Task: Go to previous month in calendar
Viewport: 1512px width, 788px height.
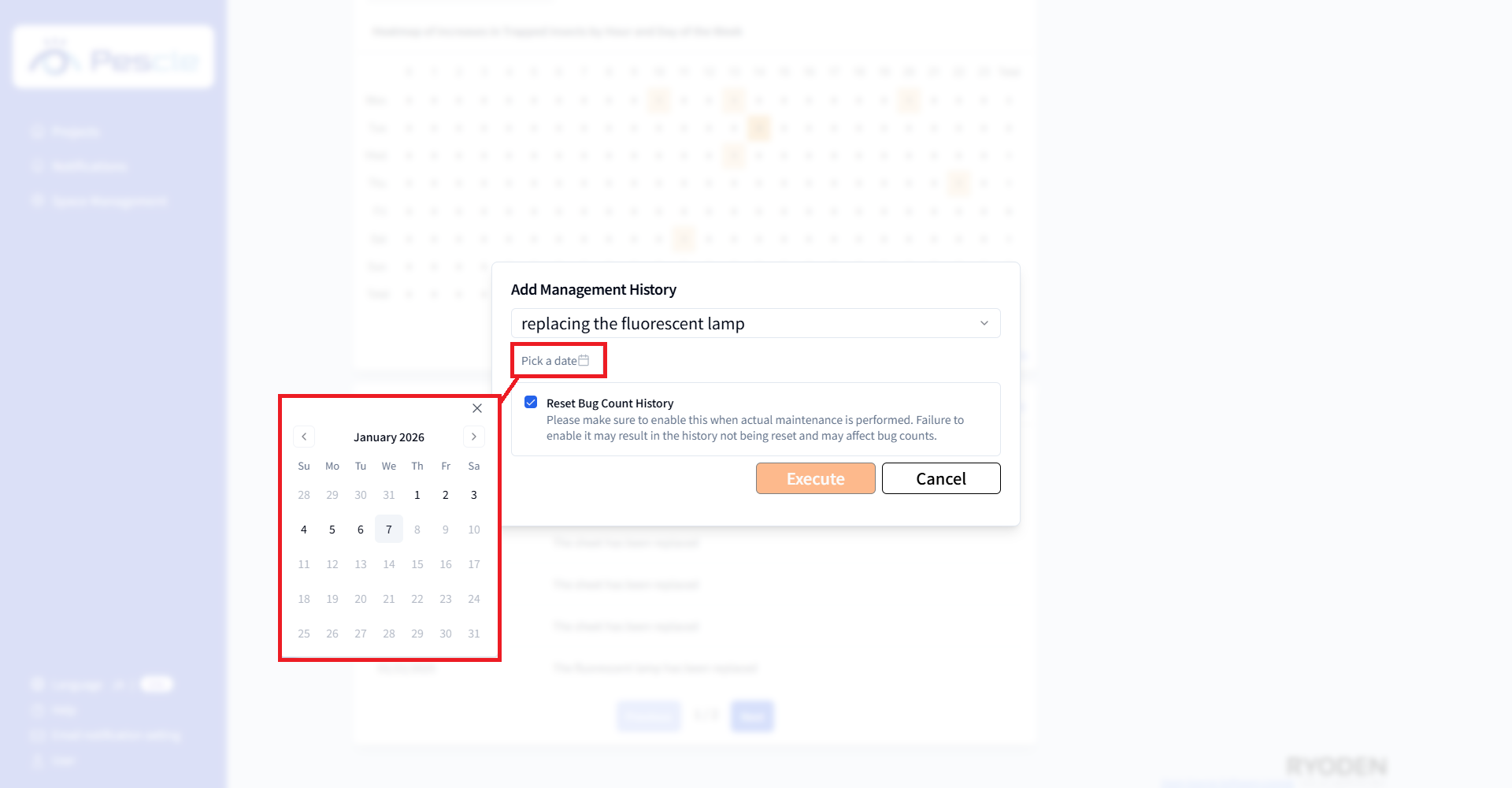Action: [304, 437]
